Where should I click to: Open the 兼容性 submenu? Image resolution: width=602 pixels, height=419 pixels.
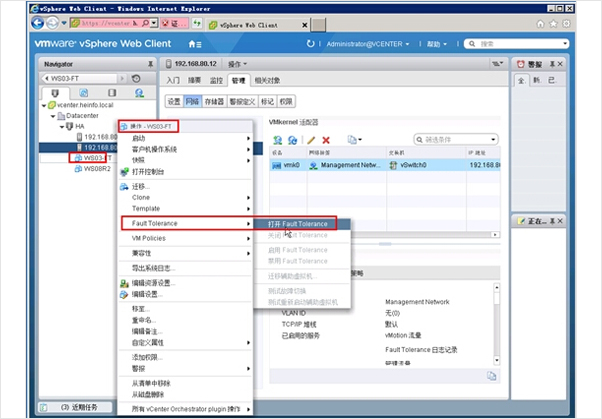186,253
